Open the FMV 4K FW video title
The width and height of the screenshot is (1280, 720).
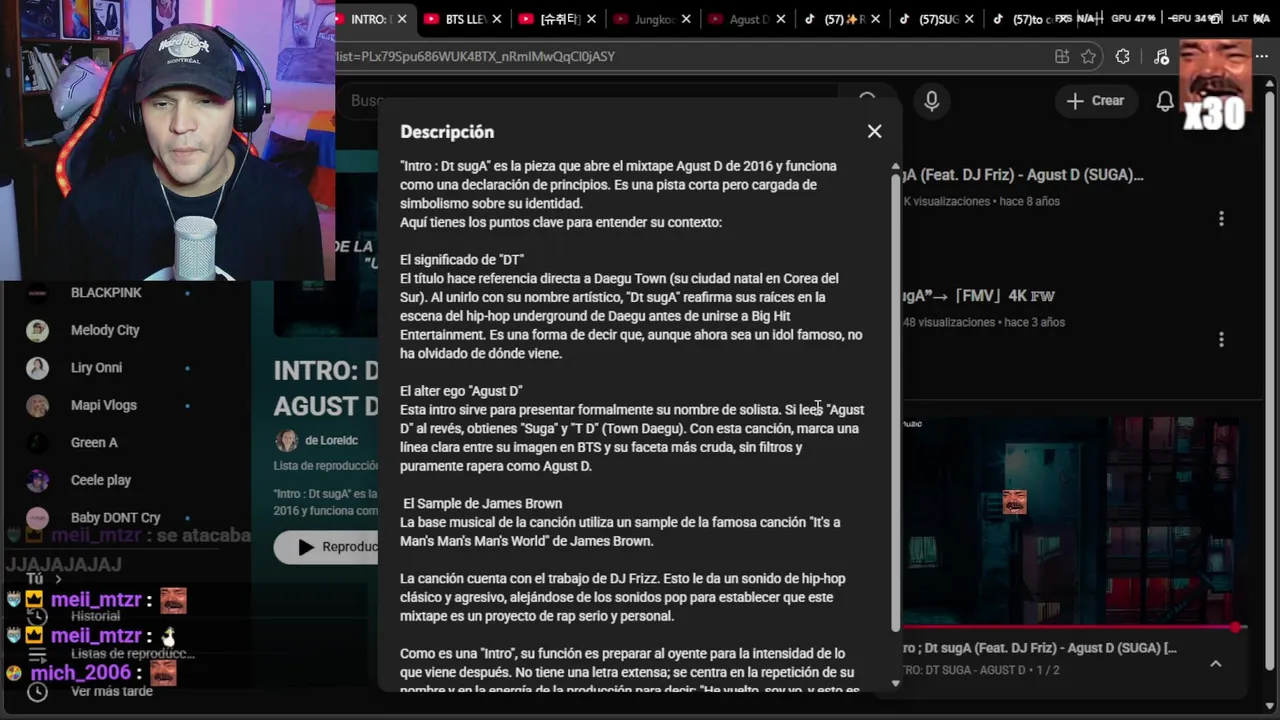[979, 296]
